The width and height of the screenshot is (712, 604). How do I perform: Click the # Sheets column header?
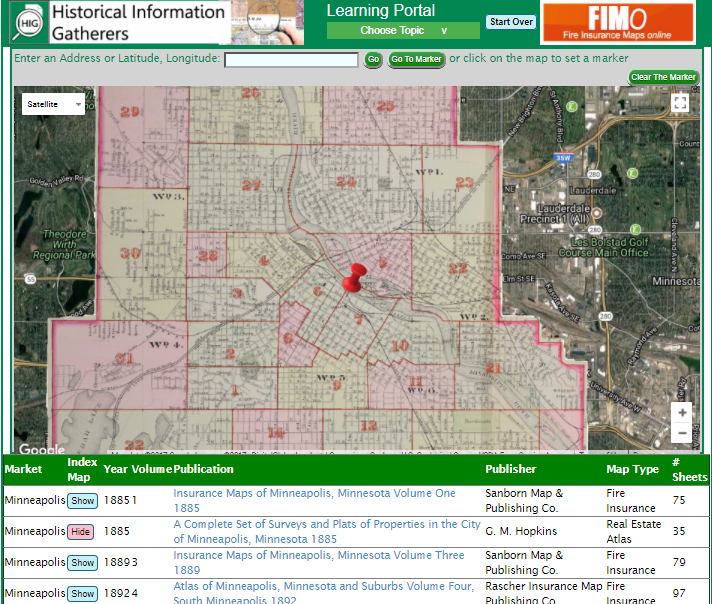coord(689,470)
